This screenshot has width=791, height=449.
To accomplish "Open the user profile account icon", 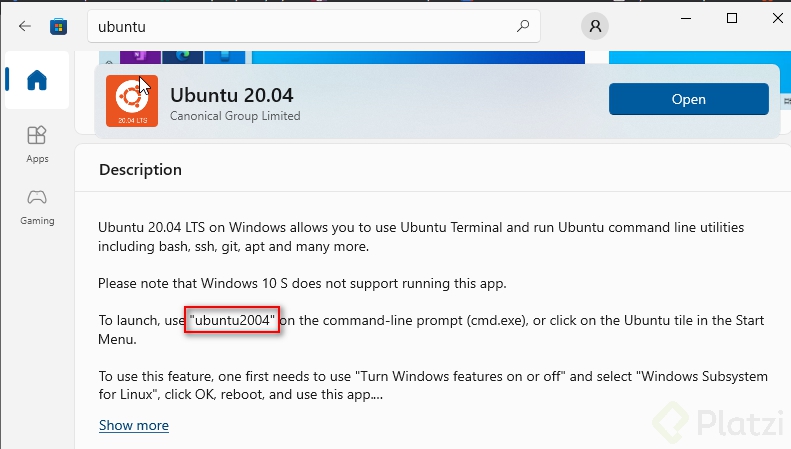I will pos(595,26).
